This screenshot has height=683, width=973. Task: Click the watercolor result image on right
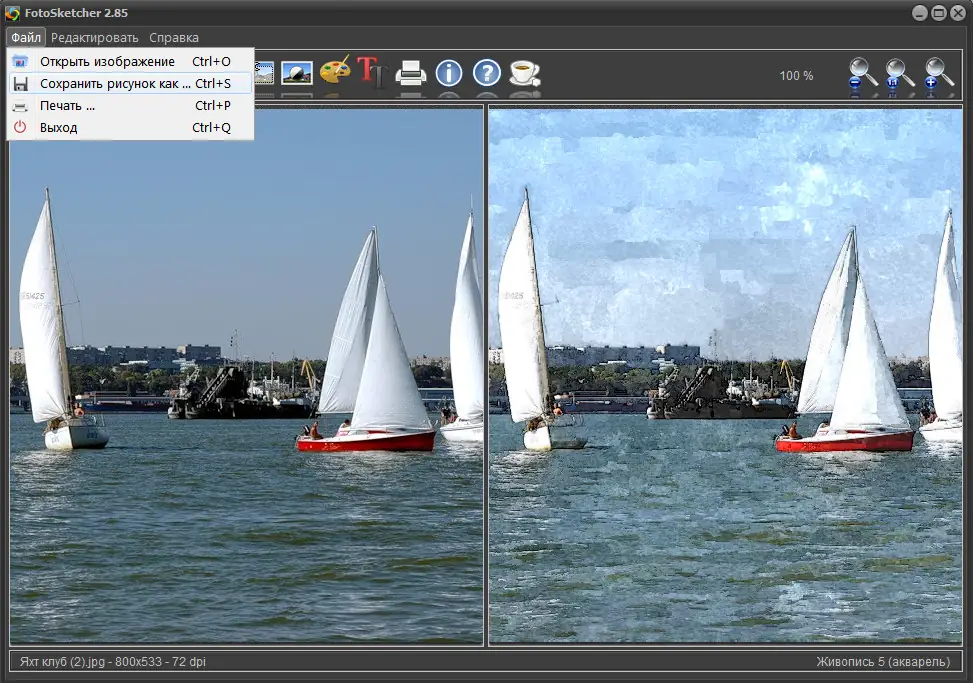[725, 376]
